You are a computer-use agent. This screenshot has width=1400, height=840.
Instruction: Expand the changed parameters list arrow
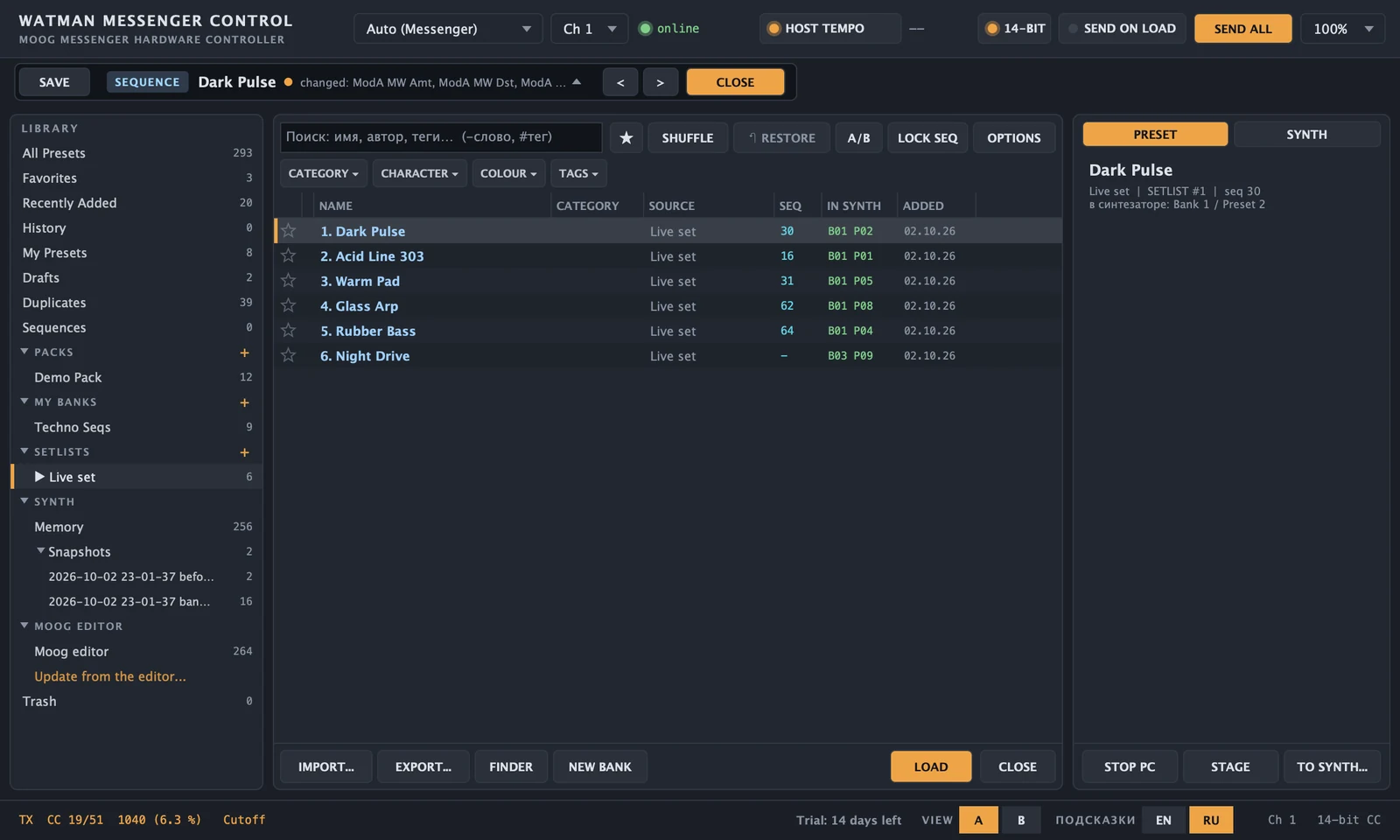pyautogui.click(x=577, y=81)
